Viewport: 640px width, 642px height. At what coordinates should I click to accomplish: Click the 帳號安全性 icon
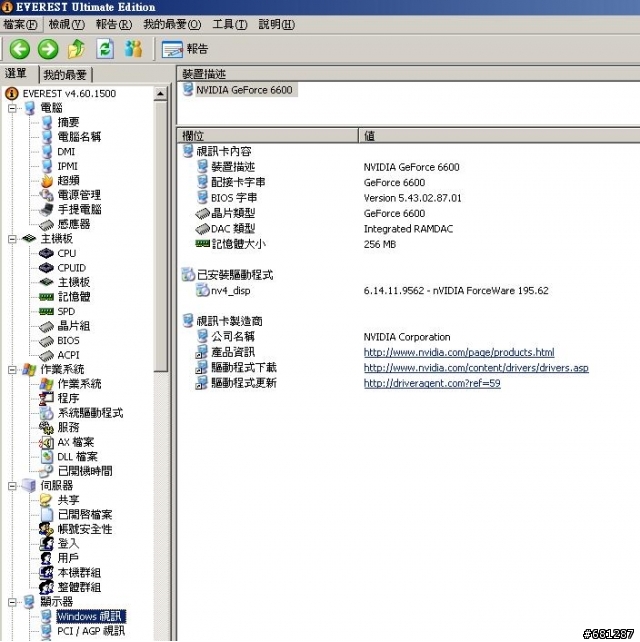(46, 529)
